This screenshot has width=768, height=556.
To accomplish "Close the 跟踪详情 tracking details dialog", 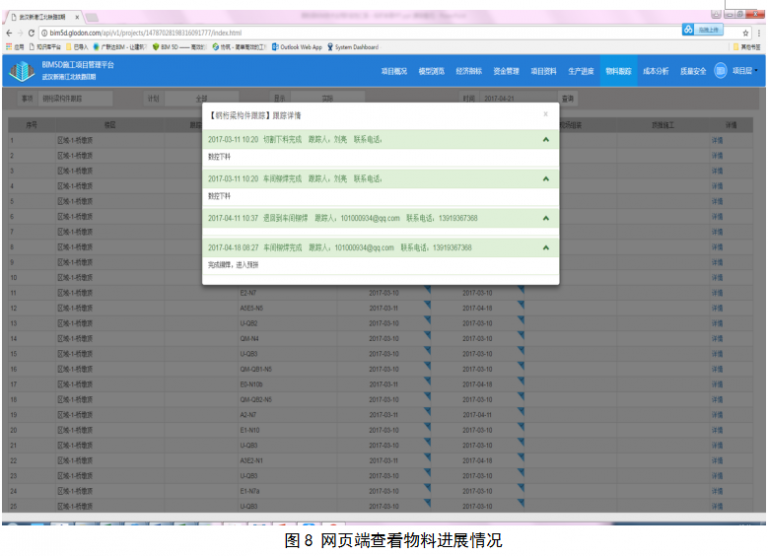I will click(545, 114).
